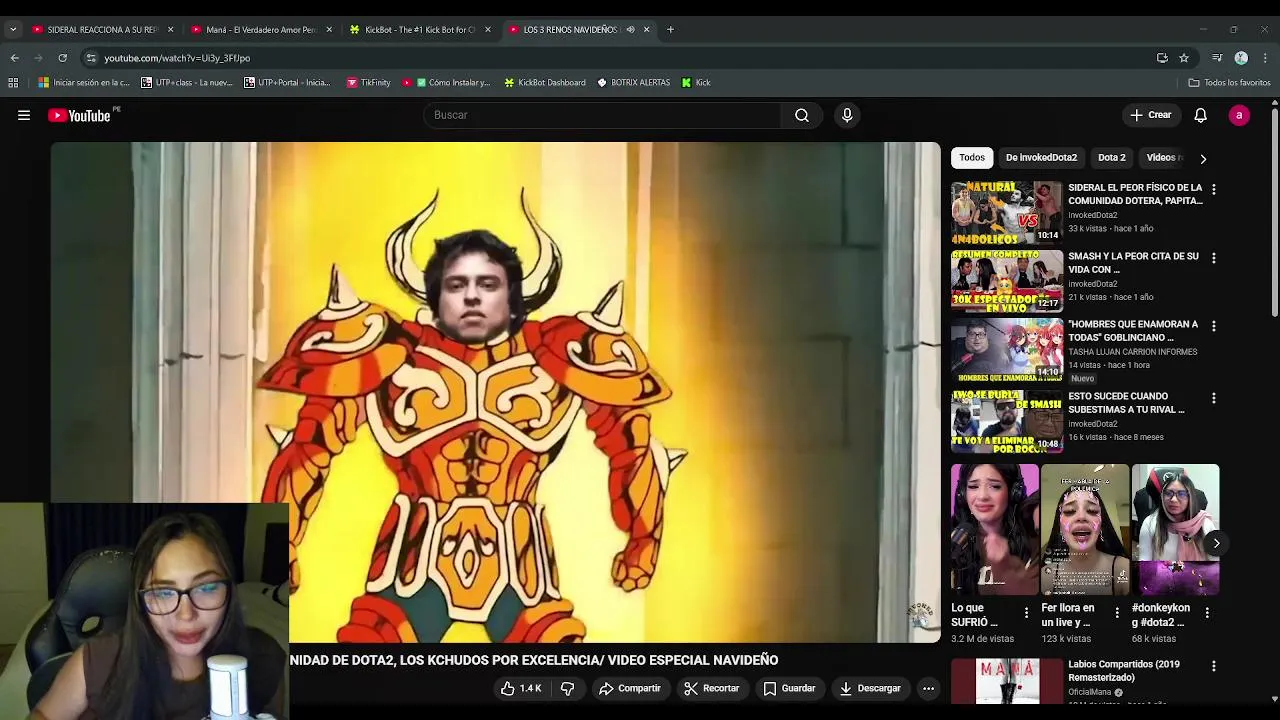1280x720 pixels.
Task: Open options for Labios Compartidos video
Action: click(x=1213, y=666)
